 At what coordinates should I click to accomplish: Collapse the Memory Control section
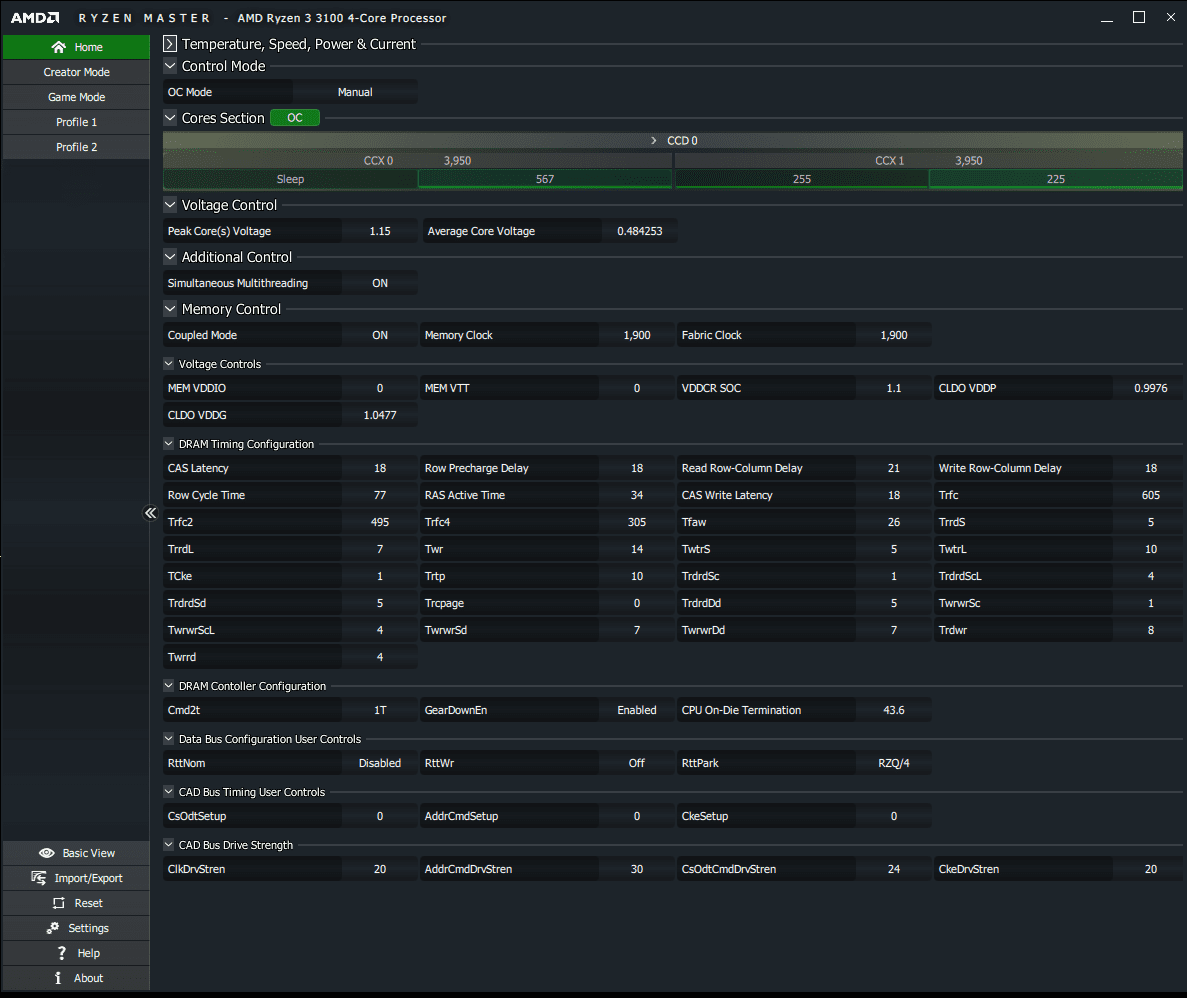pos(170,309)
